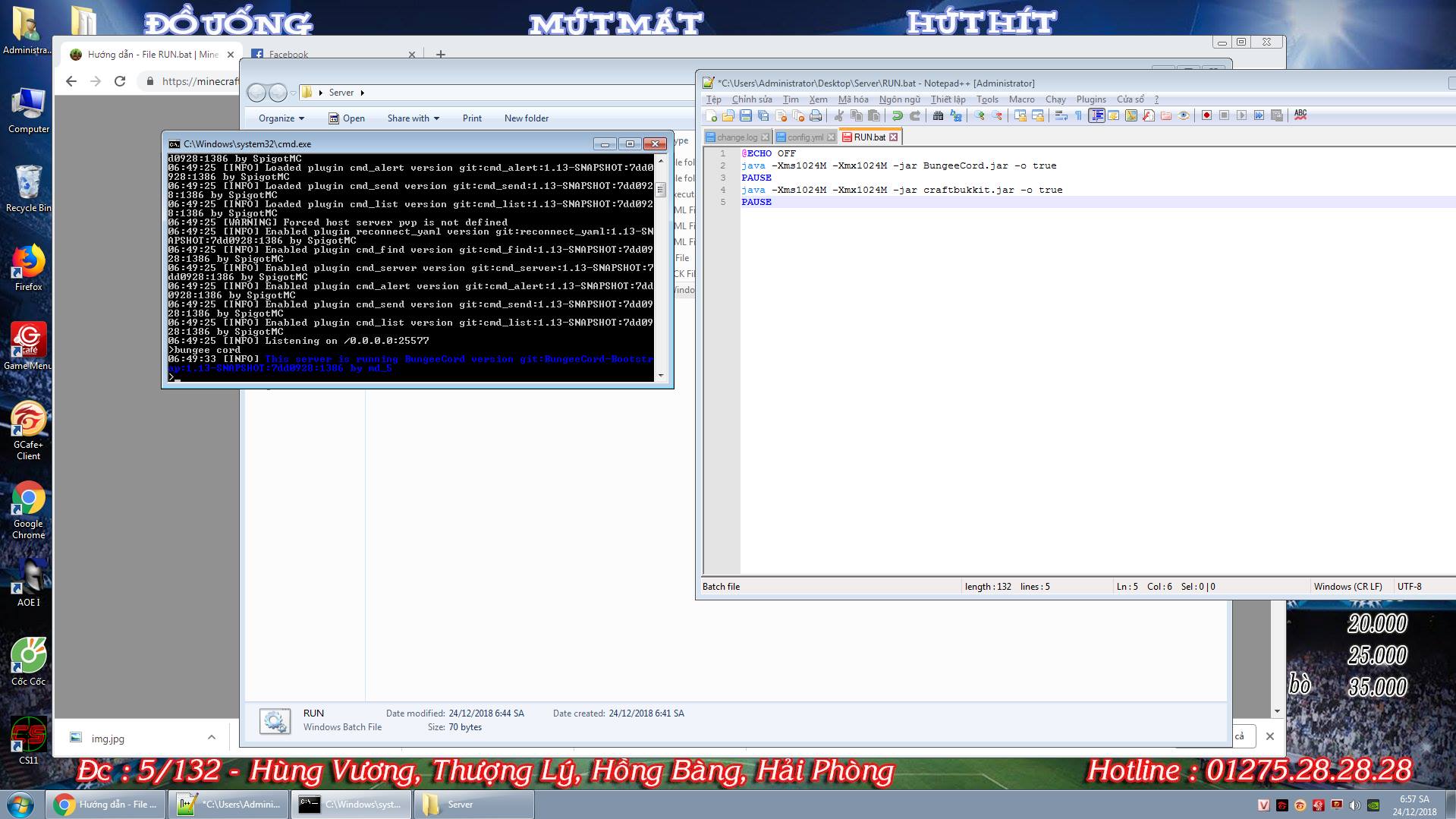Click the cmd window vertical scrollbar thumb
The height and width of the screenshot is (819, 1456).
click(x=661, y=190)
